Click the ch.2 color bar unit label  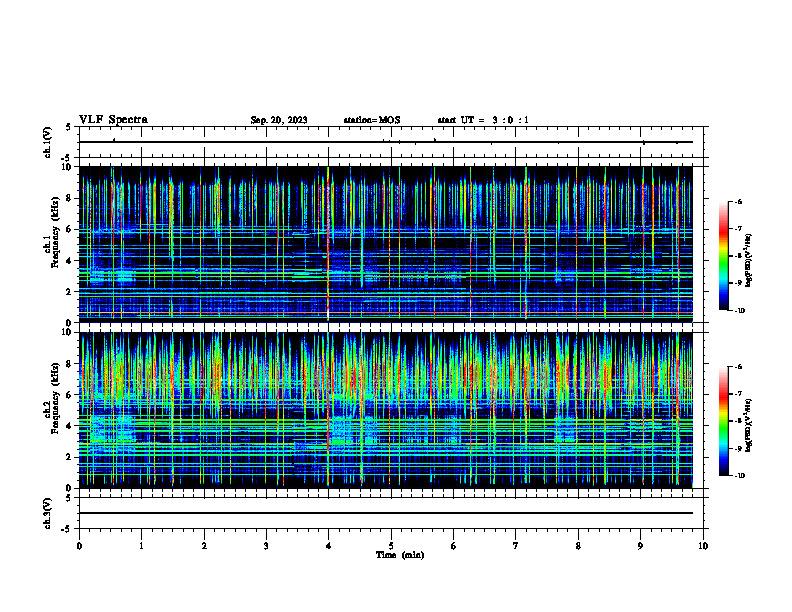(x=749, y=425)
